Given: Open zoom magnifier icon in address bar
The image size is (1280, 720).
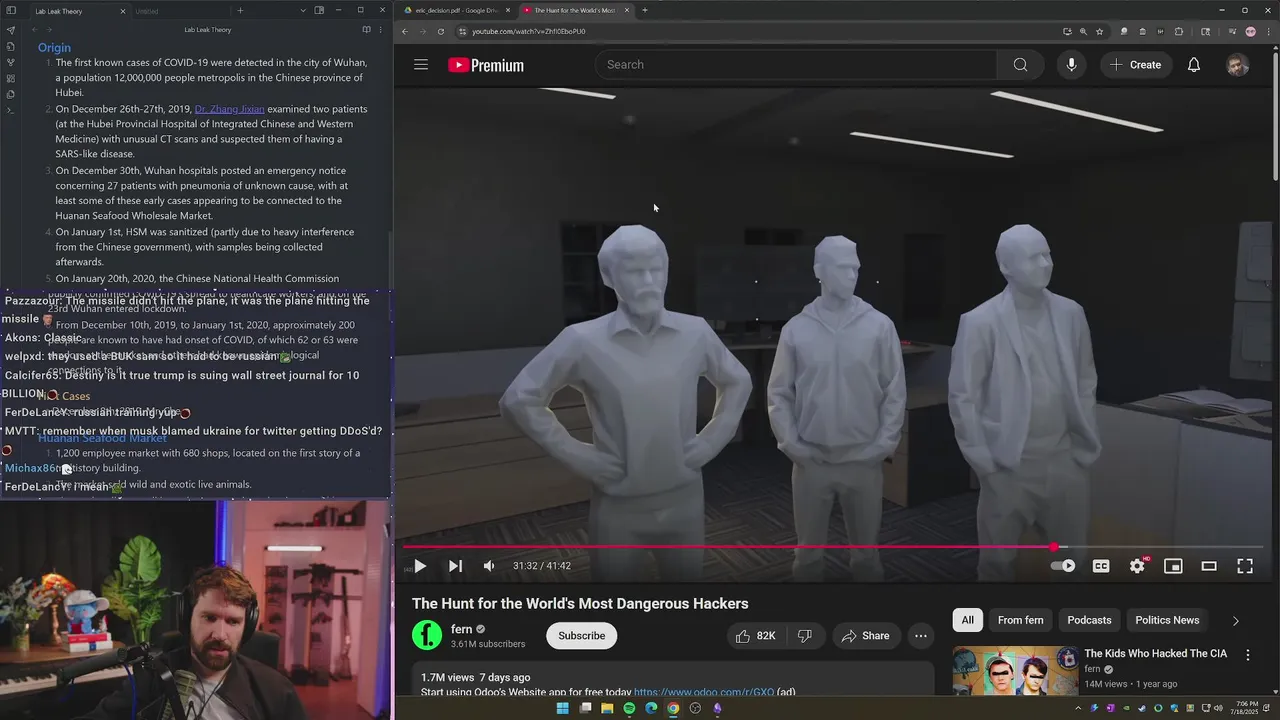Looking at the screenshot, I should point(1083,31).
